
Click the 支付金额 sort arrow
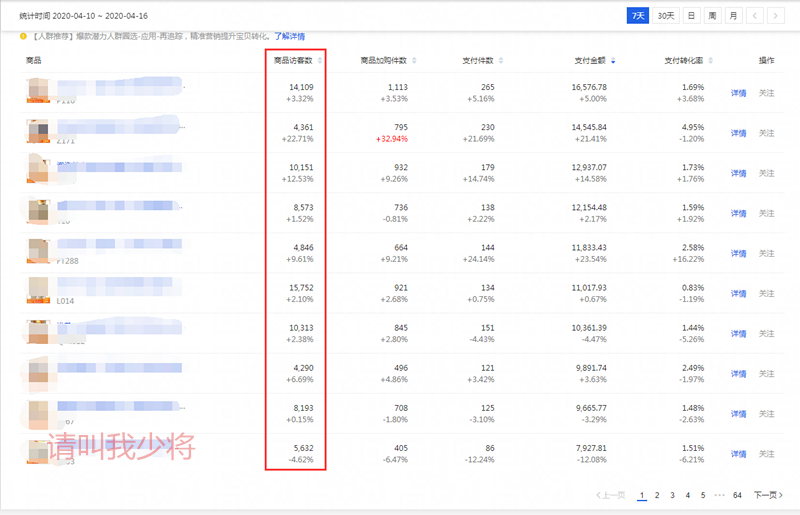click(x=613, y=61)
